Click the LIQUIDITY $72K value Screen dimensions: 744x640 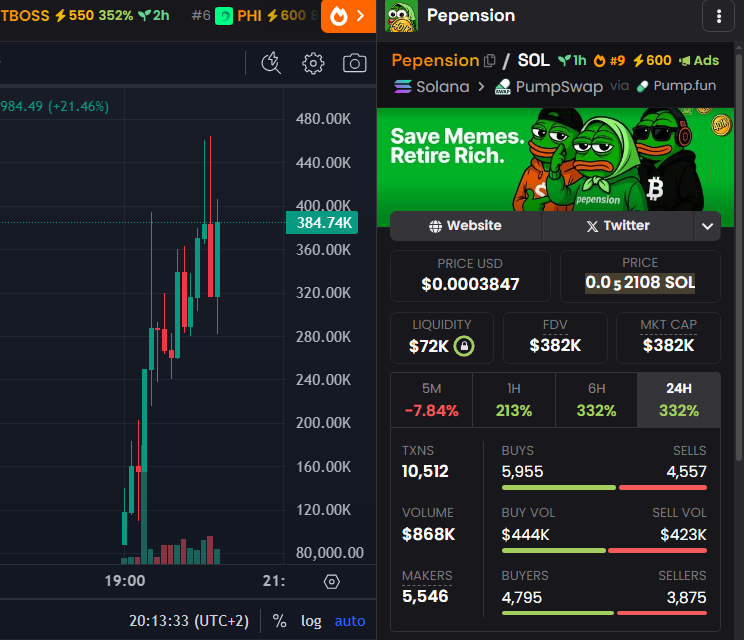(x=428, y=346)
